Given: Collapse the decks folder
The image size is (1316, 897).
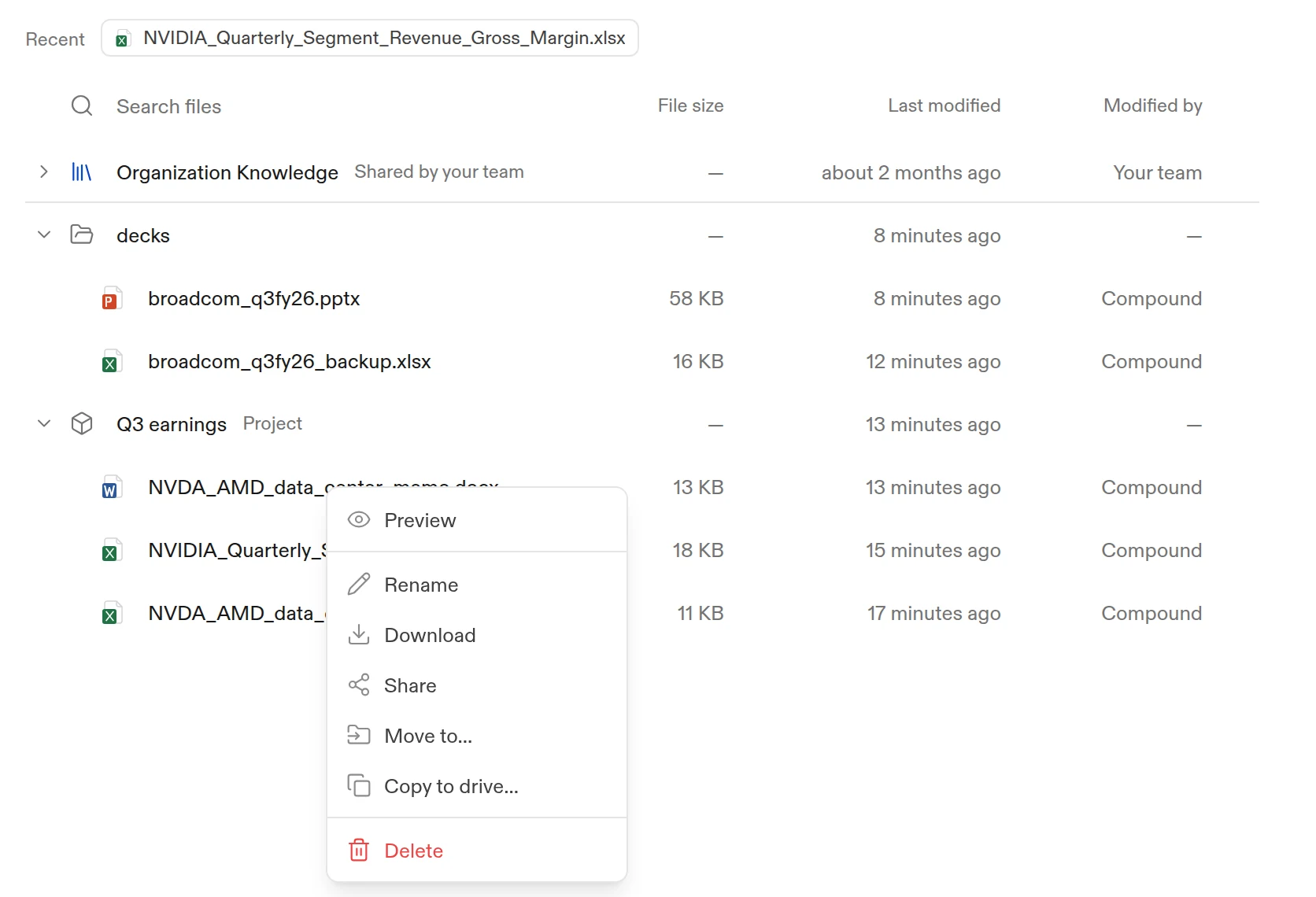Looking at the screenshot, I should click(x=44, y=234).
